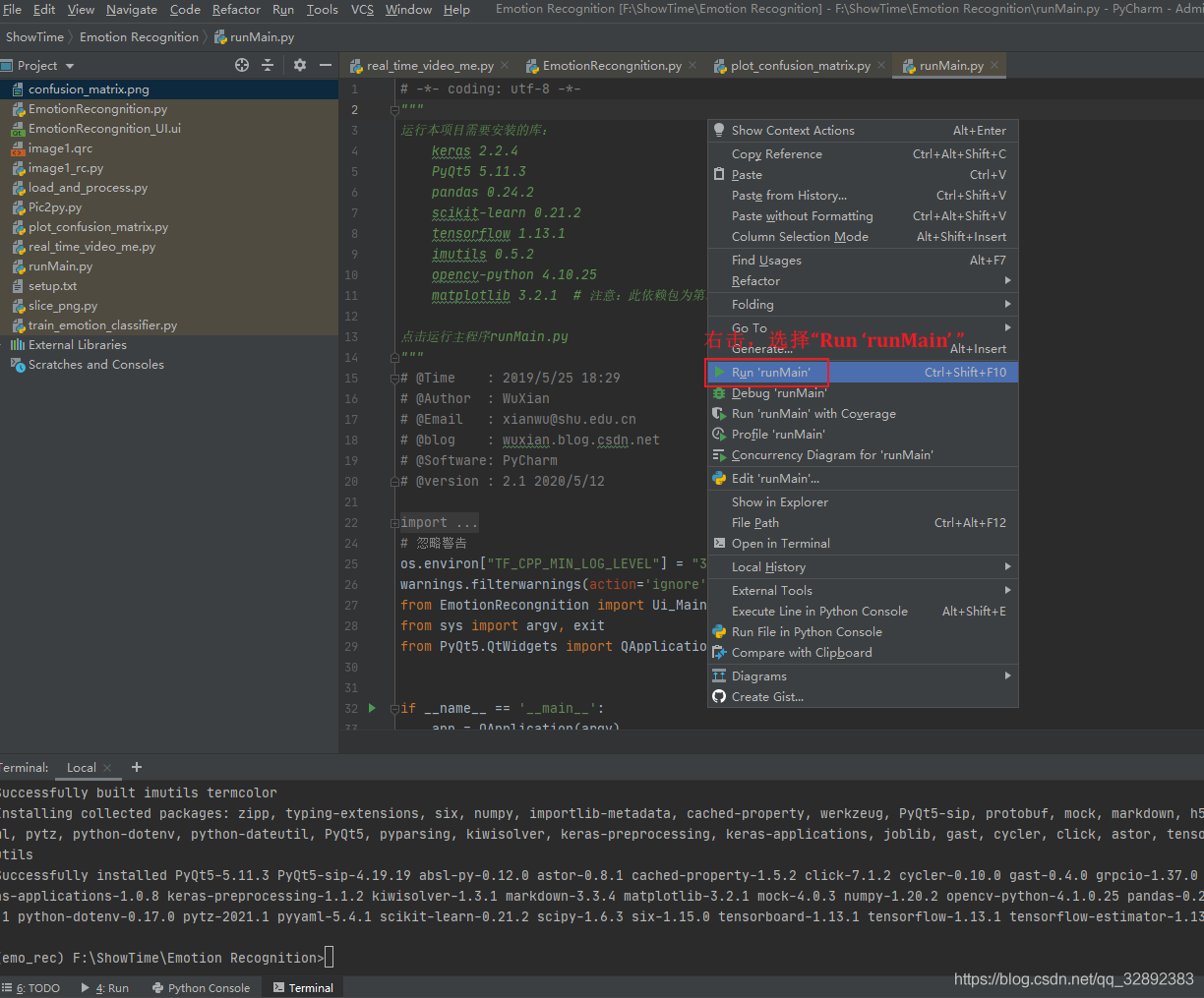Image resolution: width=1204 pixels, height=998 pixels.
Task: Click the green play icon of Run 'runMain'
Action: click(x=719, y=373)
